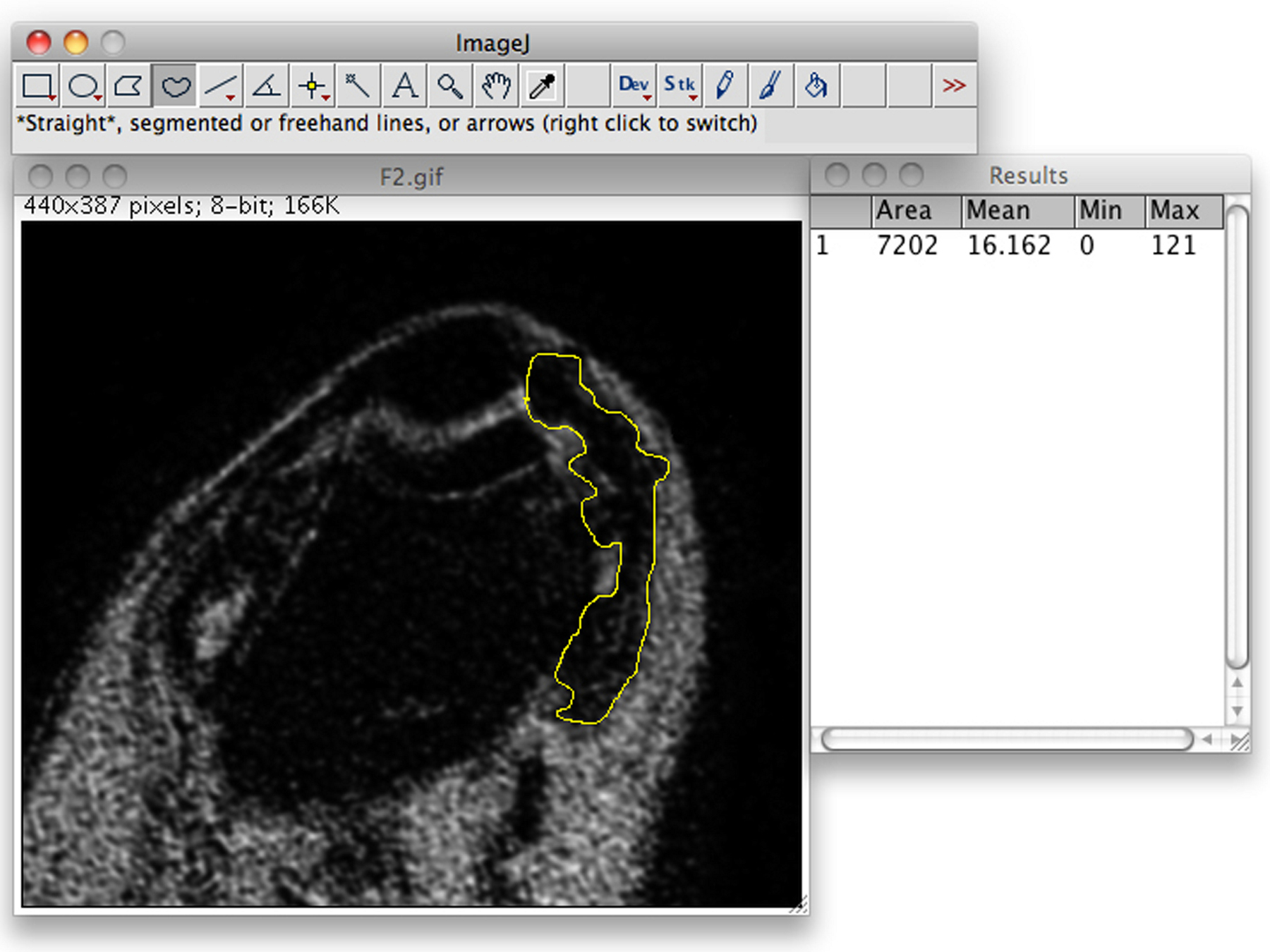1270x952 pixels.
Task: Click the Results scrollbar left arrow
Action: pyautogui.click(x=1207, y=739)
